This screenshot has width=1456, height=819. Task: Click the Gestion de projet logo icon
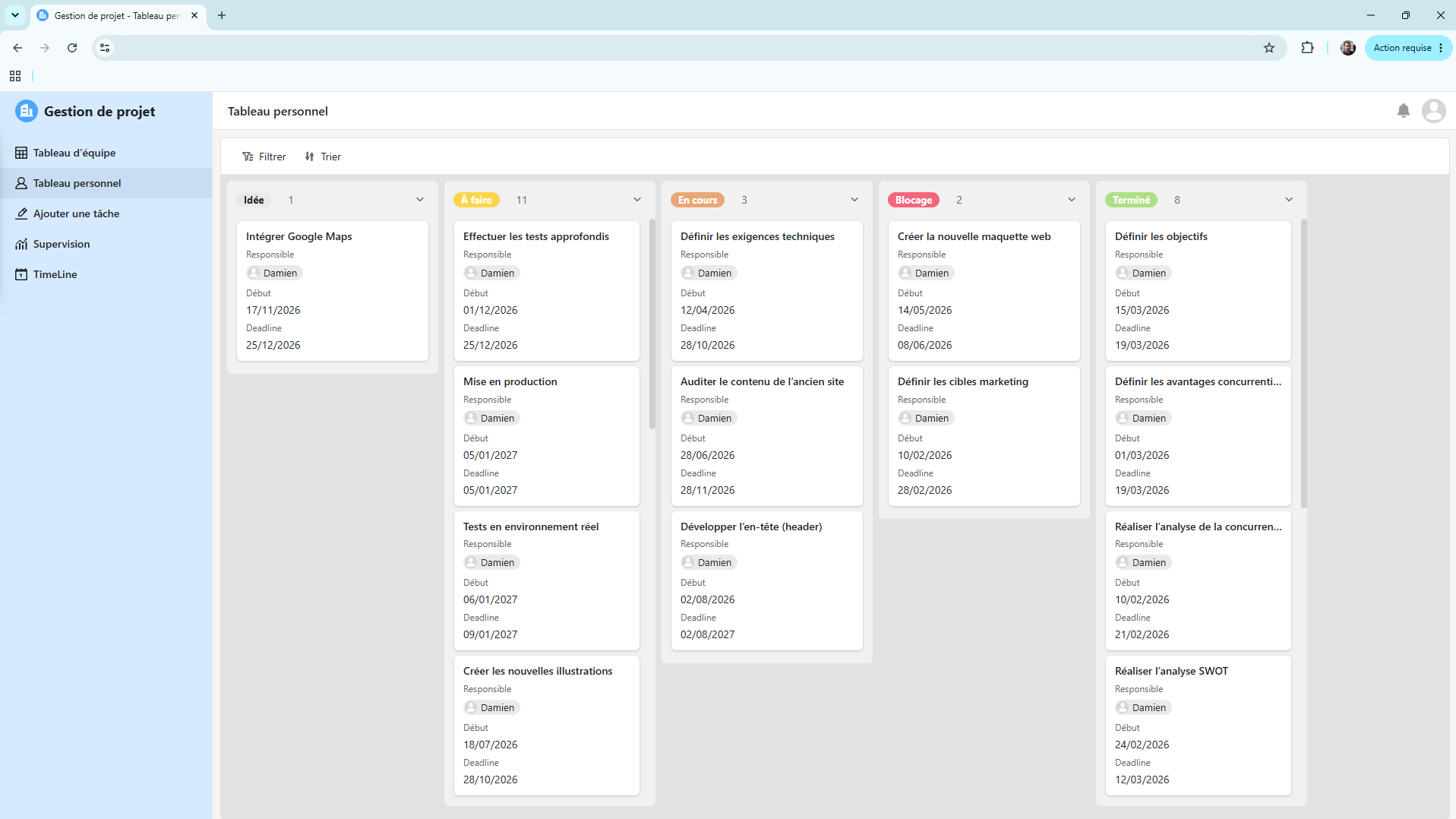tap(27, 111)
